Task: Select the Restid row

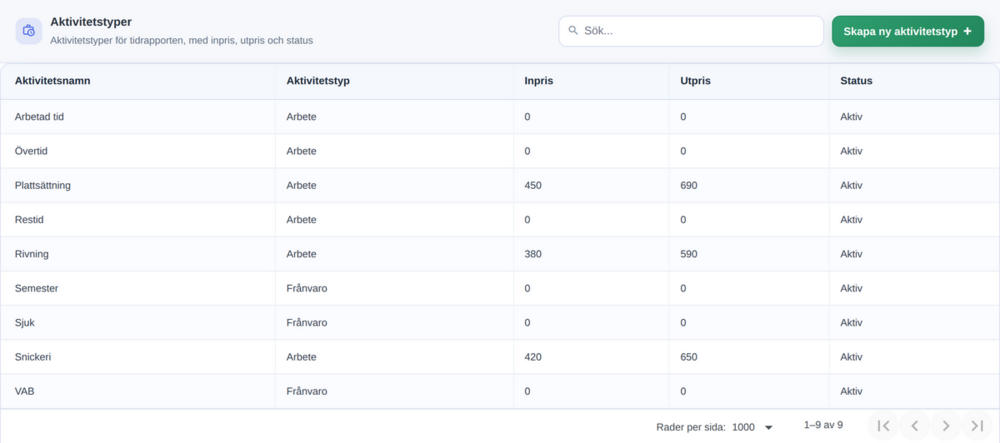Action: coord(499,219)
